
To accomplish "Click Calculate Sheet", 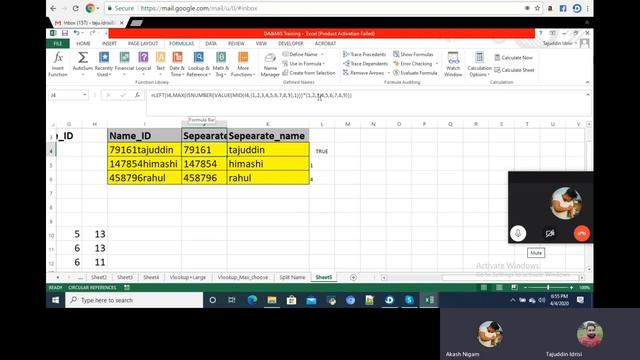I will pos(514,70).
